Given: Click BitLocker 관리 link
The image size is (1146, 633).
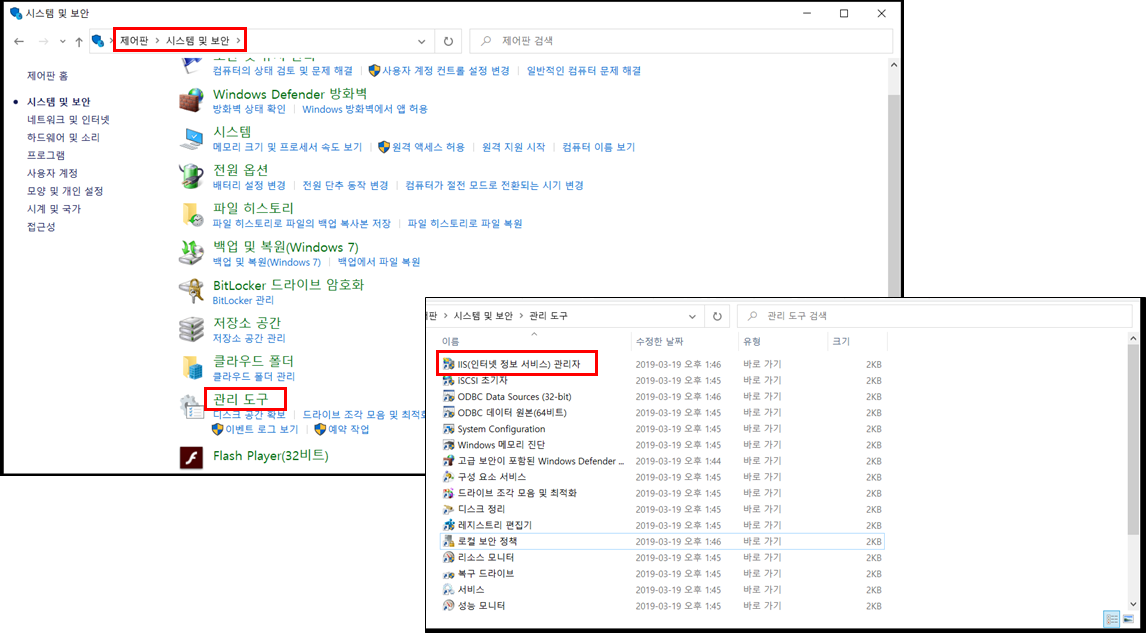Looking at the screenshot, I should tap(243, 300).
